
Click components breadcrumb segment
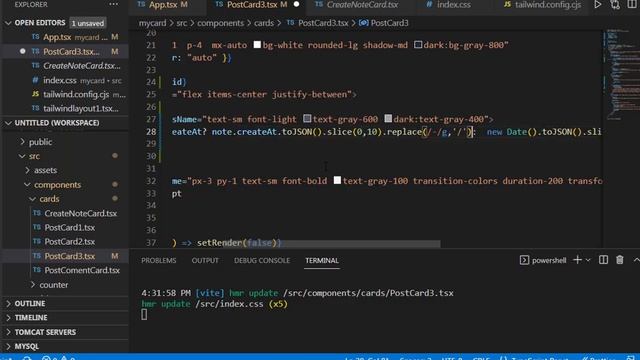pyautogui.click(x=220, y=23)
